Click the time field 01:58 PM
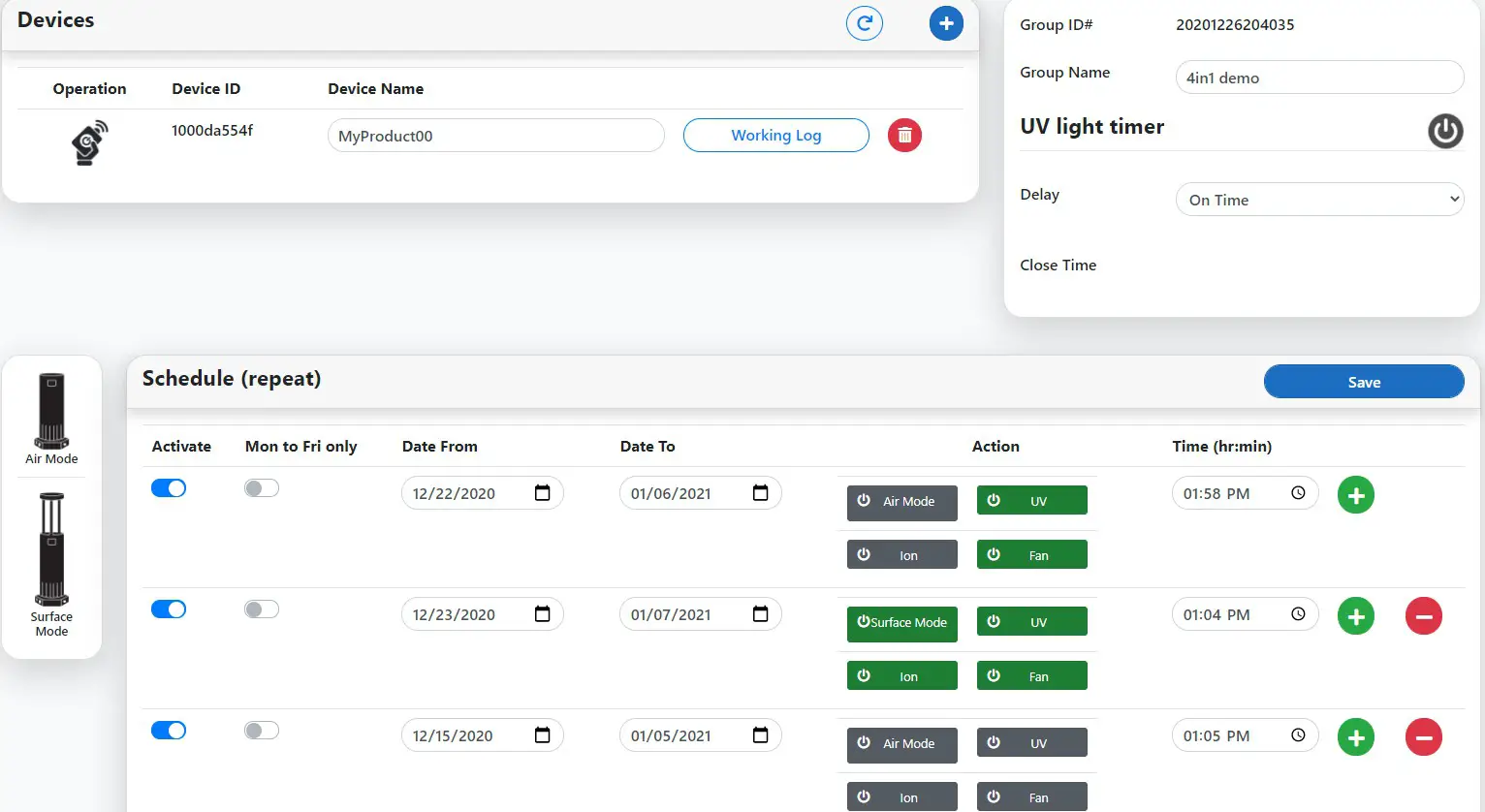Viewport: 1485px width, 812px height. coord(1245,493)
